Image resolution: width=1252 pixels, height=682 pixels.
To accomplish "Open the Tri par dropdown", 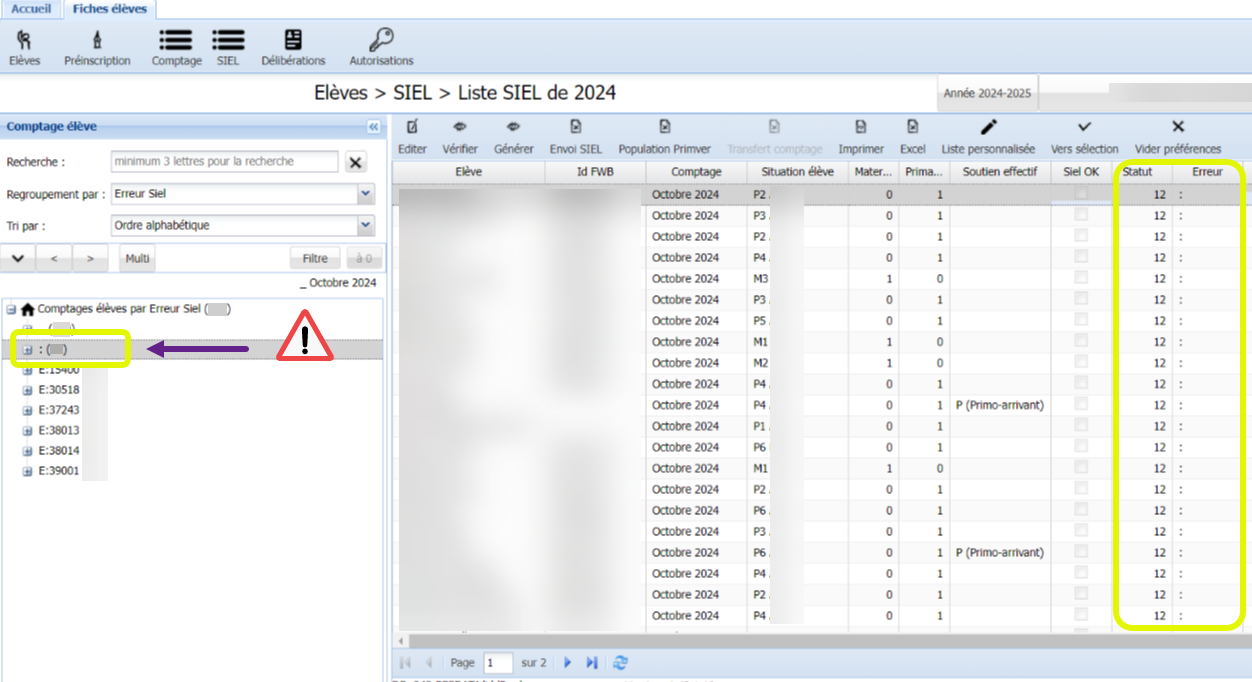I will pyautogui.click(x=366, y=226).
